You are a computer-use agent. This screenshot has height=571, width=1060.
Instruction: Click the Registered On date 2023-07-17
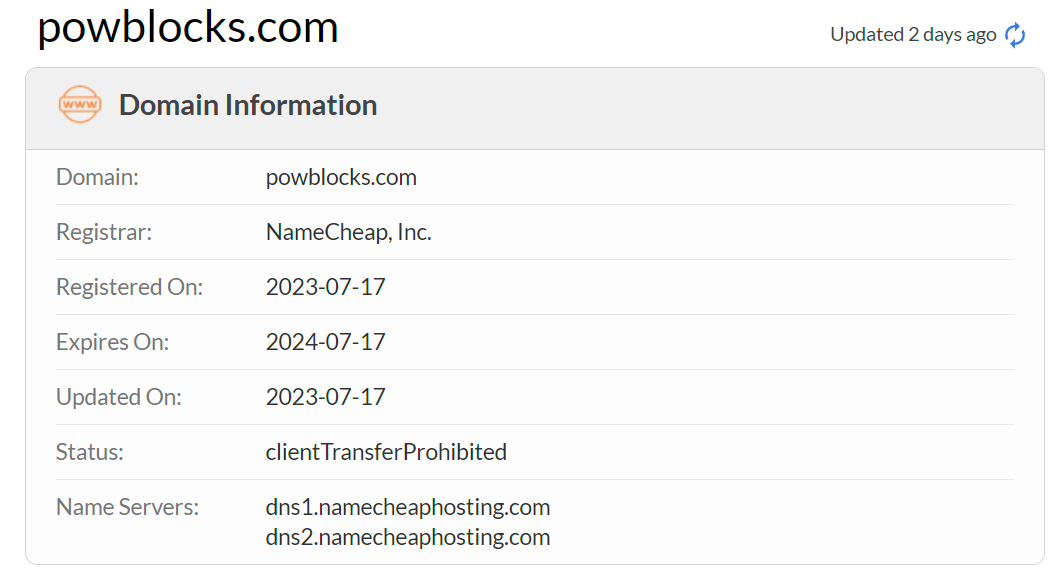[325, 287]
